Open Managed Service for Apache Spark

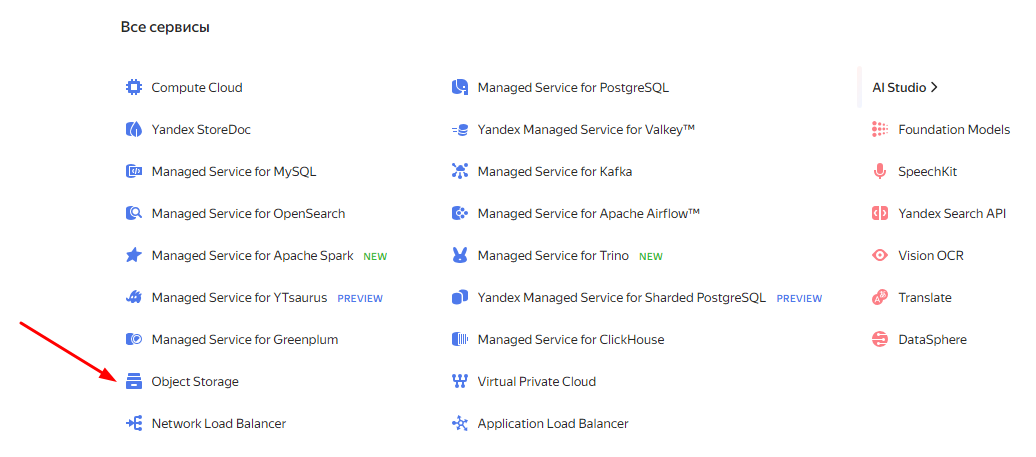(x=252, y=256)
